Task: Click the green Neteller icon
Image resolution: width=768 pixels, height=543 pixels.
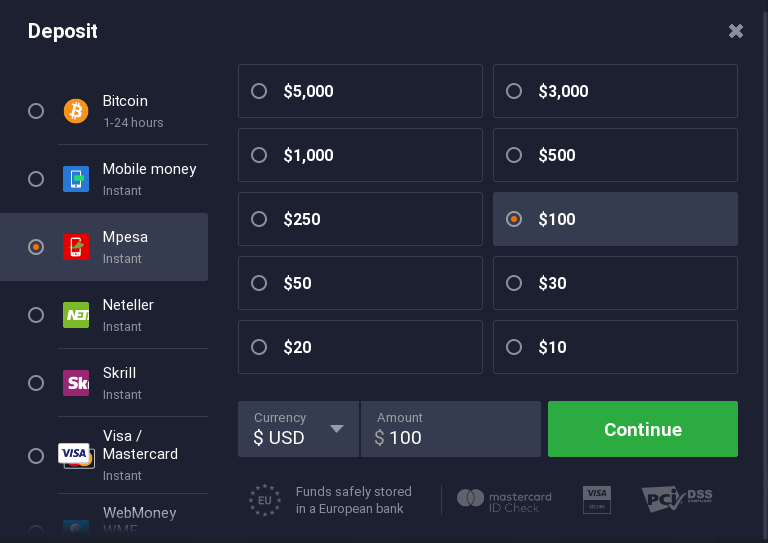Action: click(76, 315)
